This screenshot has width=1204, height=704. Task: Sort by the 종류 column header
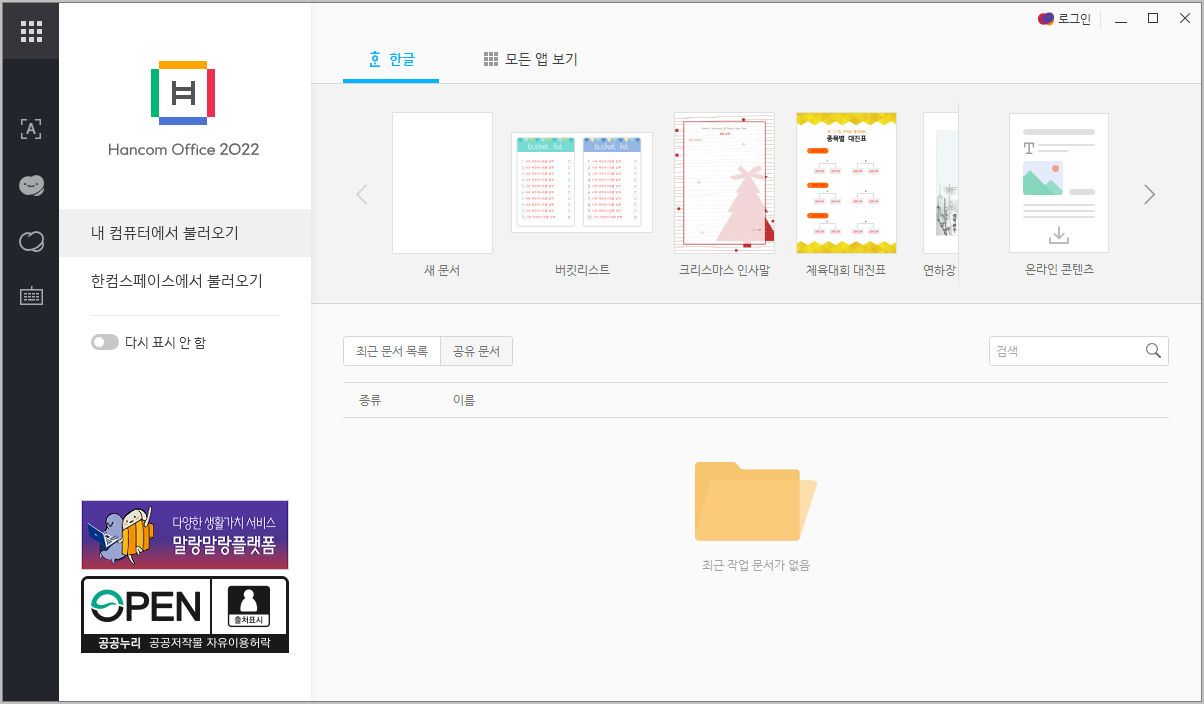370,400
